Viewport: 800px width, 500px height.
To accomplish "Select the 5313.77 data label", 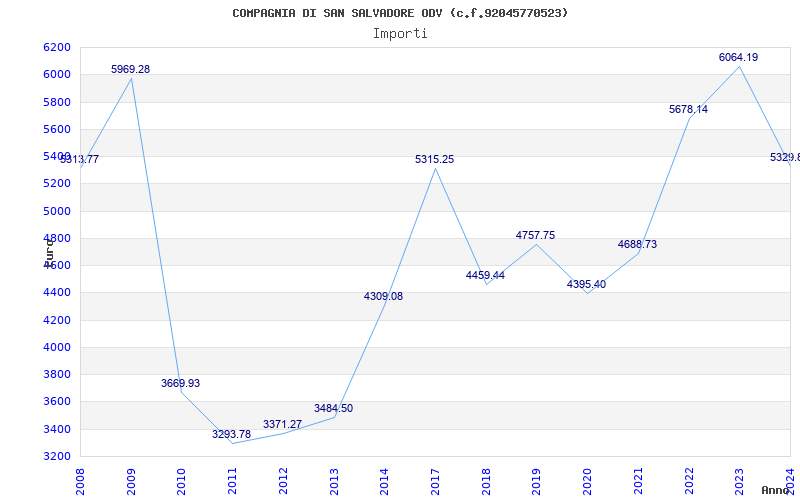I will (80, 160).
